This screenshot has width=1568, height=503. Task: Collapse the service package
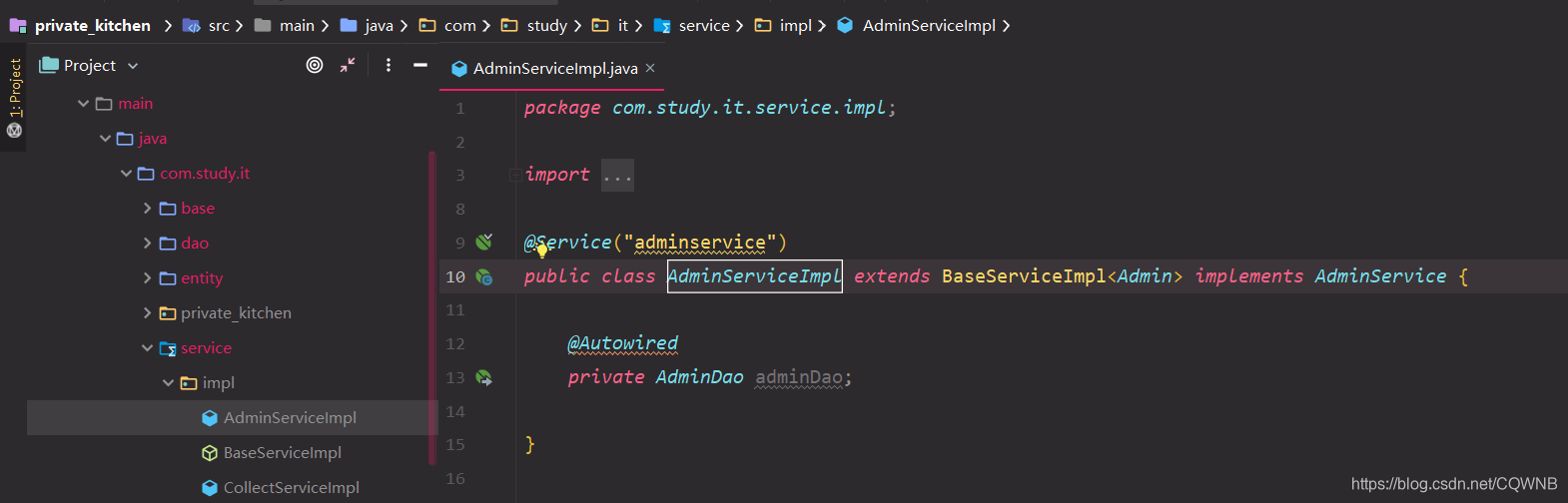(147, 348)
